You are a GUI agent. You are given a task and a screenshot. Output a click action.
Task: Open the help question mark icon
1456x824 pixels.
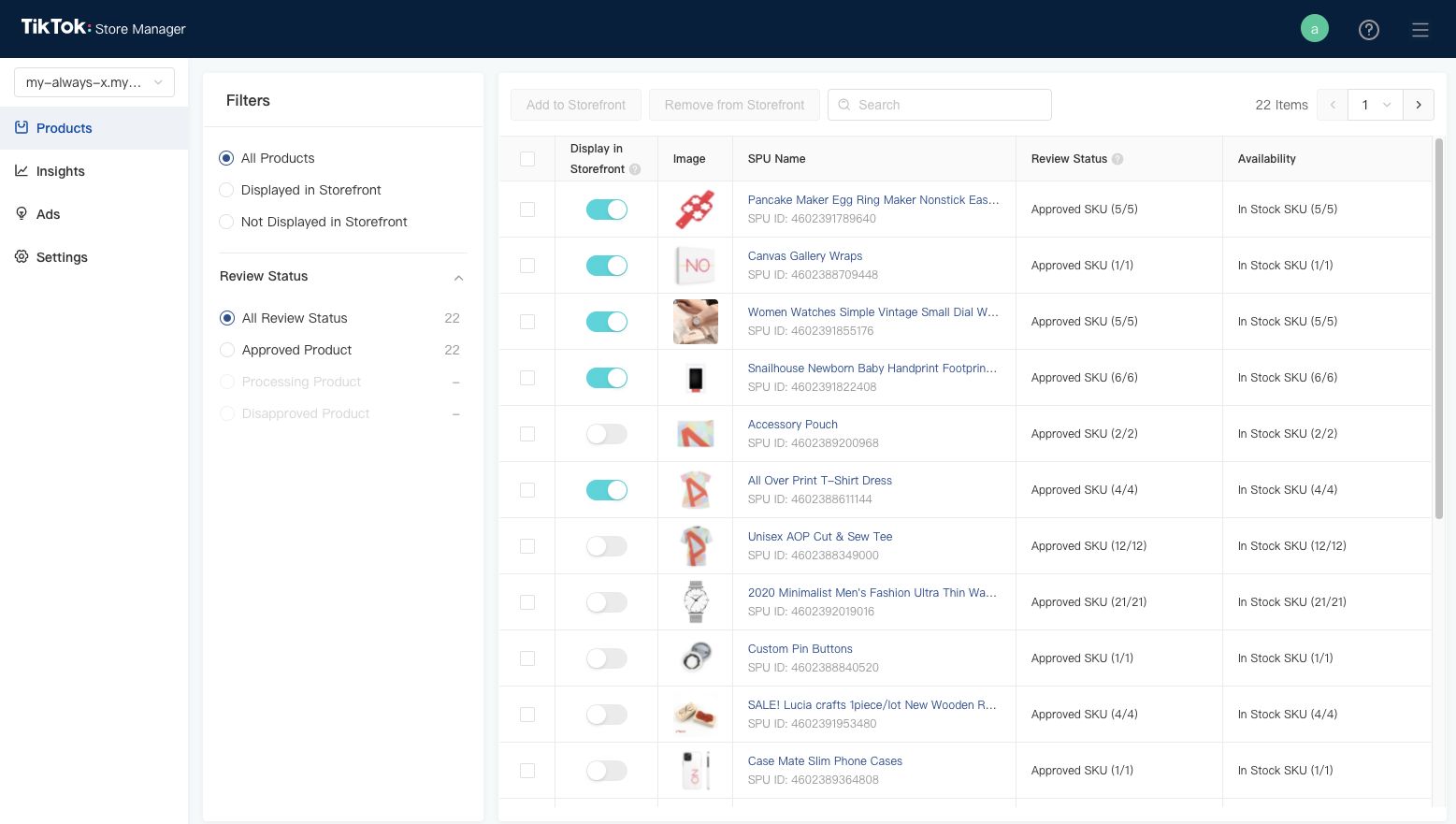point(1369,30)
